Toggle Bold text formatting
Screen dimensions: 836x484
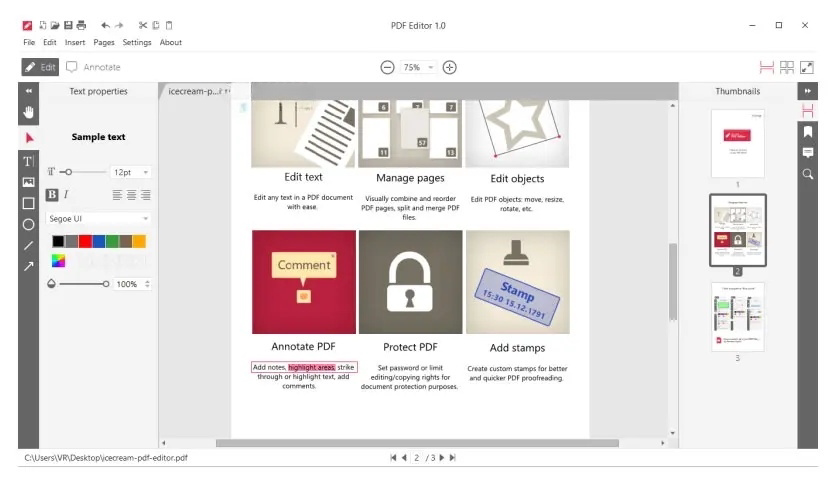(52, 195)
